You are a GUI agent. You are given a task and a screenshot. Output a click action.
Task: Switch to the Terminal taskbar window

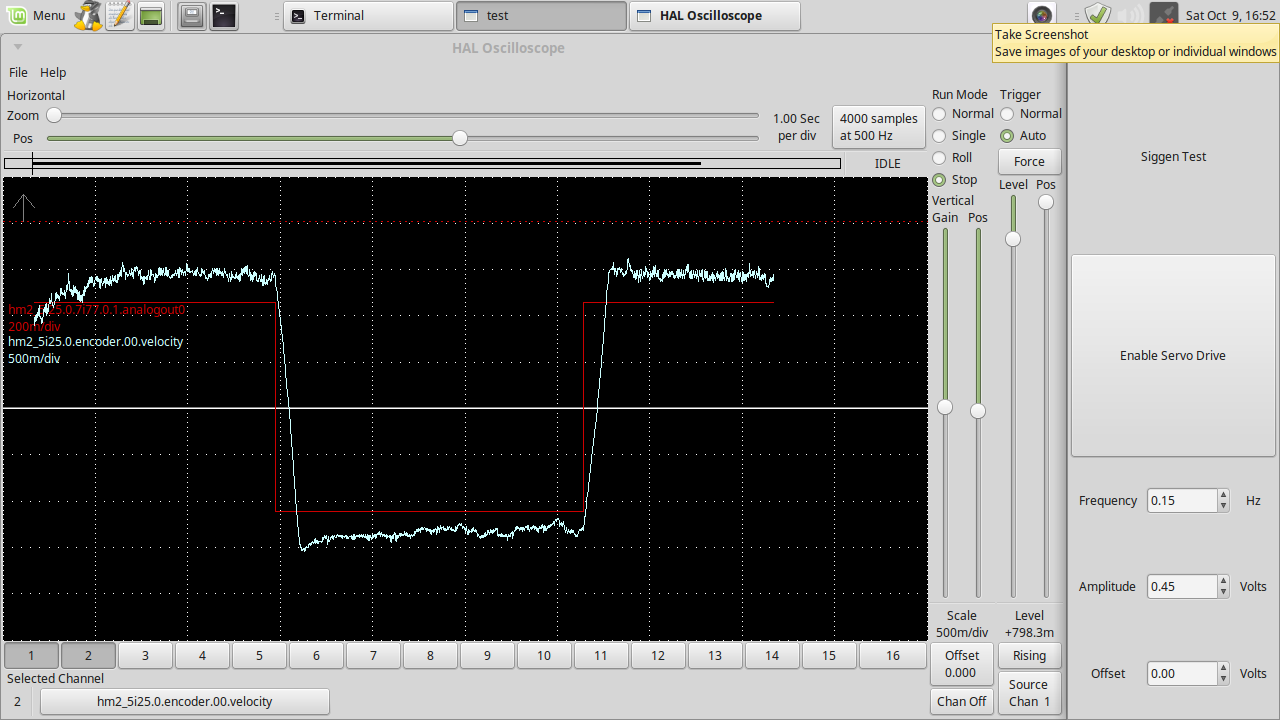[368, 16]
